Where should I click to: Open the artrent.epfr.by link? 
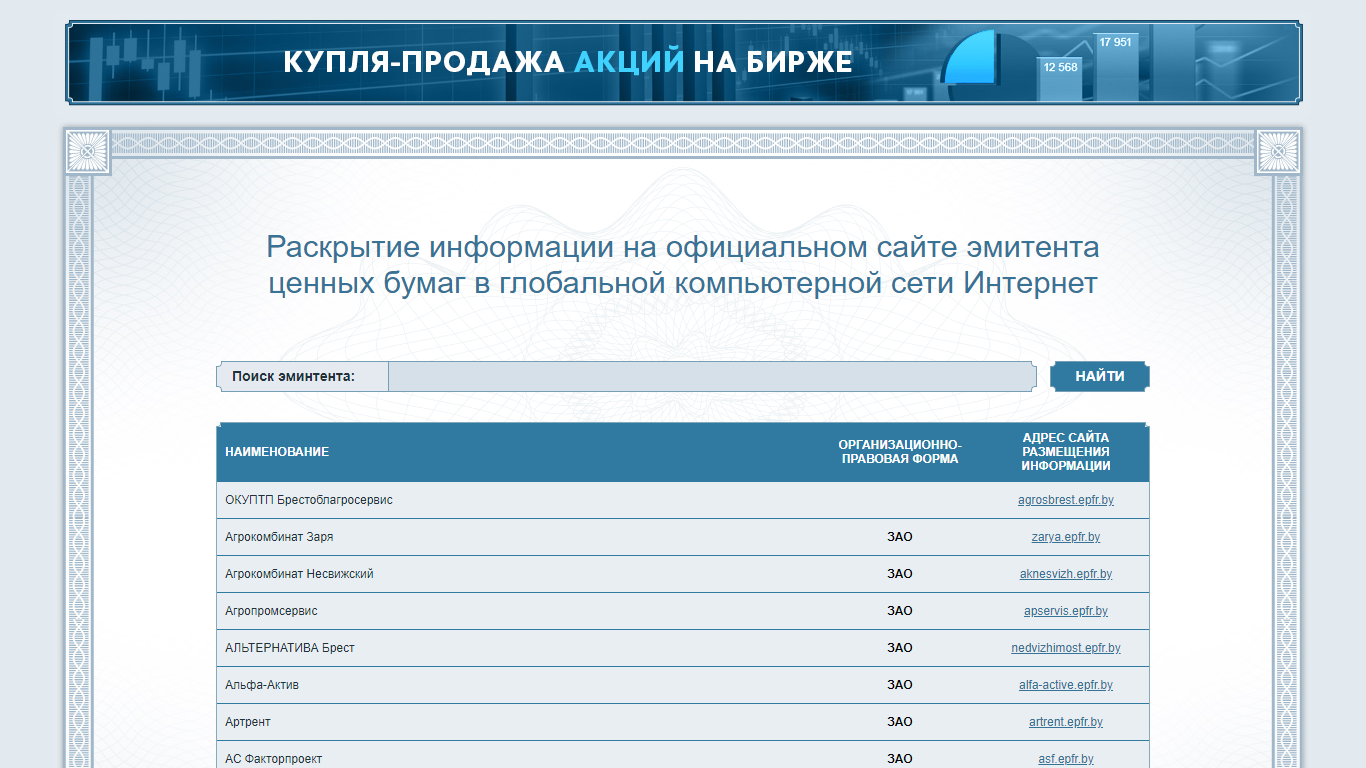coord(1066,722)
